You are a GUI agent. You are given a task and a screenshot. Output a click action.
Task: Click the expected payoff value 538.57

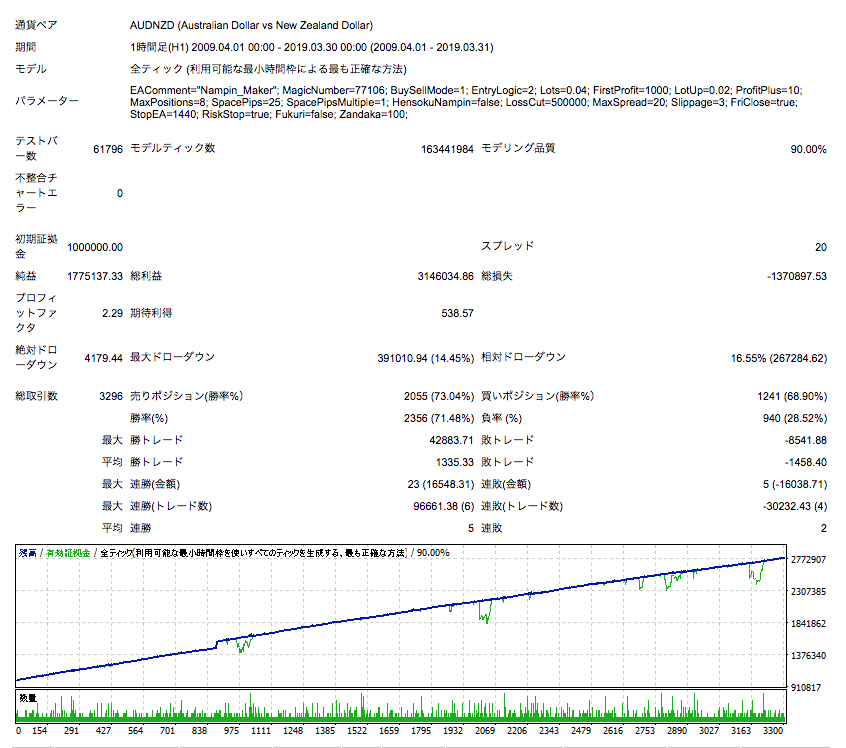pos(458,313)
